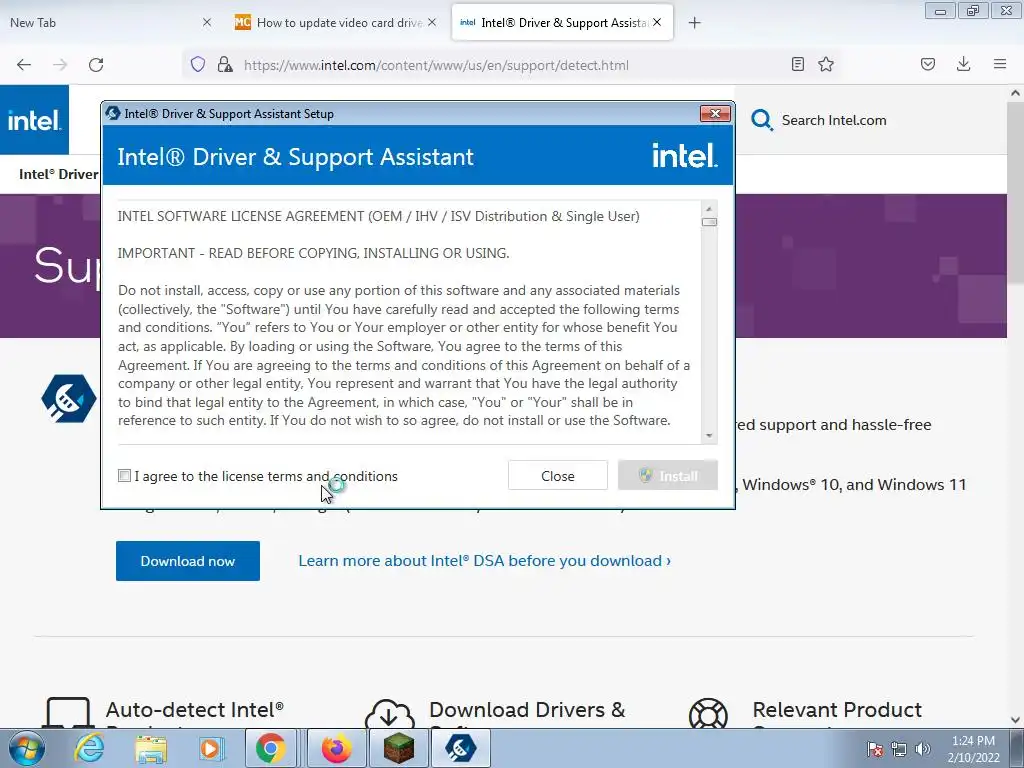Close the Intel Setup dialog with the red X
The height and width of the screenshot is (768, 1024).
715,114
